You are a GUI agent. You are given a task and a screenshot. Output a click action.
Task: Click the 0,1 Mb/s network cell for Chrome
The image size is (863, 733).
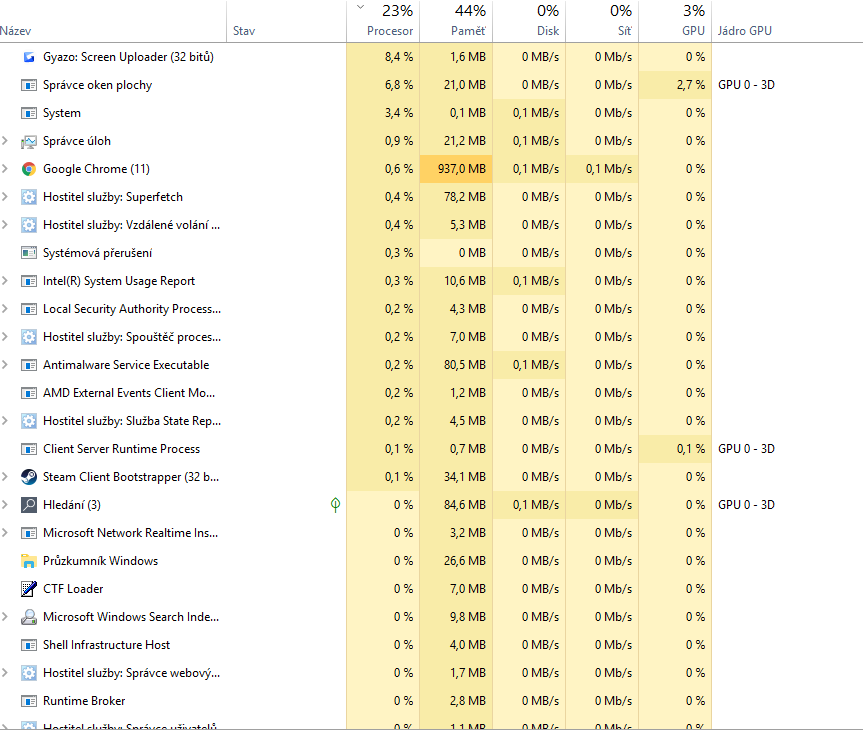point(602,169)
